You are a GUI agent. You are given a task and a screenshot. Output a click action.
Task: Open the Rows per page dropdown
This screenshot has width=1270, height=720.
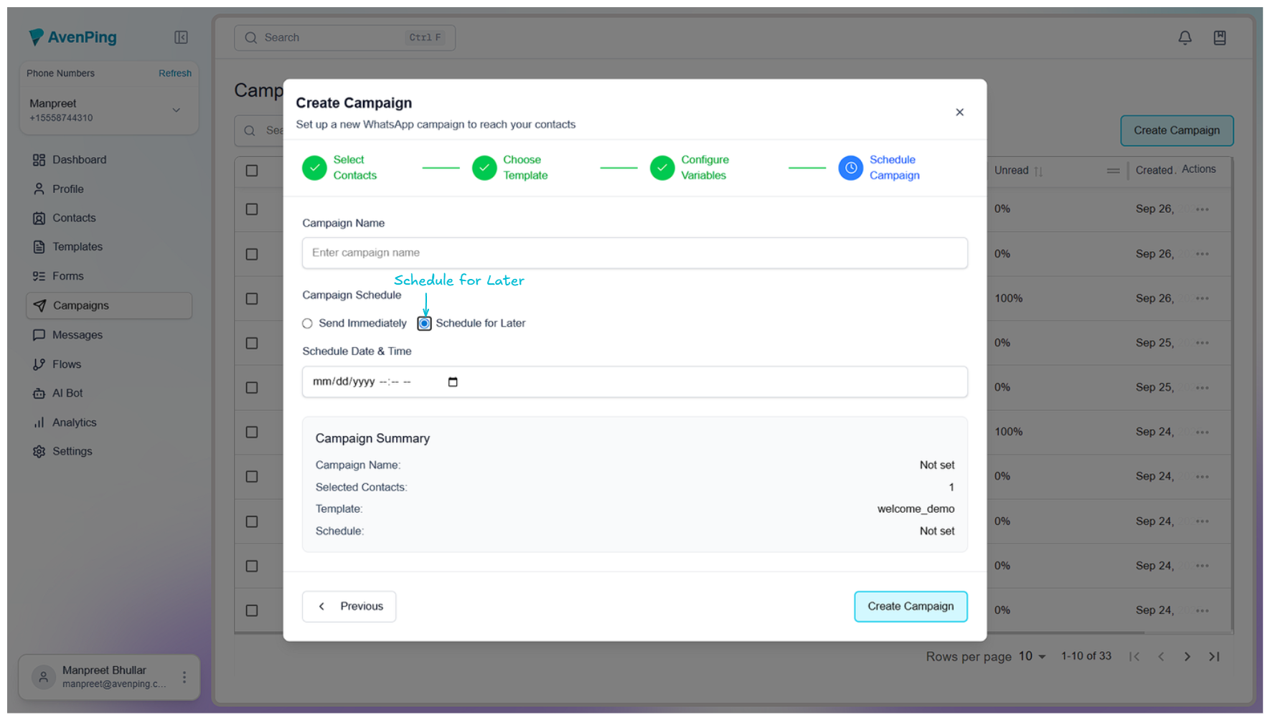pos(1031,657)
